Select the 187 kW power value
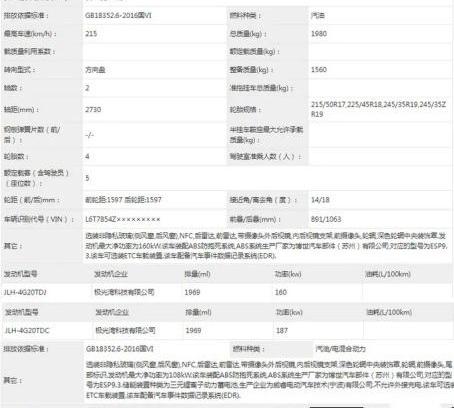Image resolution: width=454 pixels, height=408 pixels. pyautogui.click(x=282, y=330)
